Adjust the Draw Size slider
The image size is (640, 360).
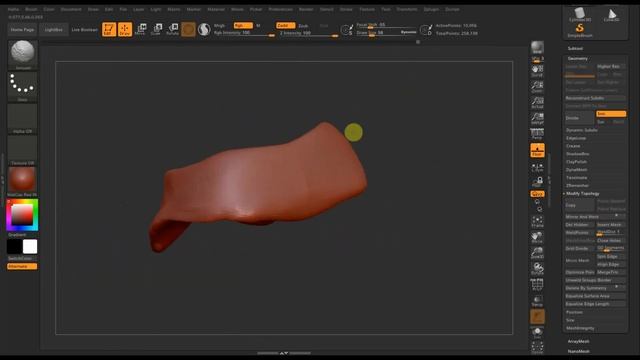(x=377, y=33)
